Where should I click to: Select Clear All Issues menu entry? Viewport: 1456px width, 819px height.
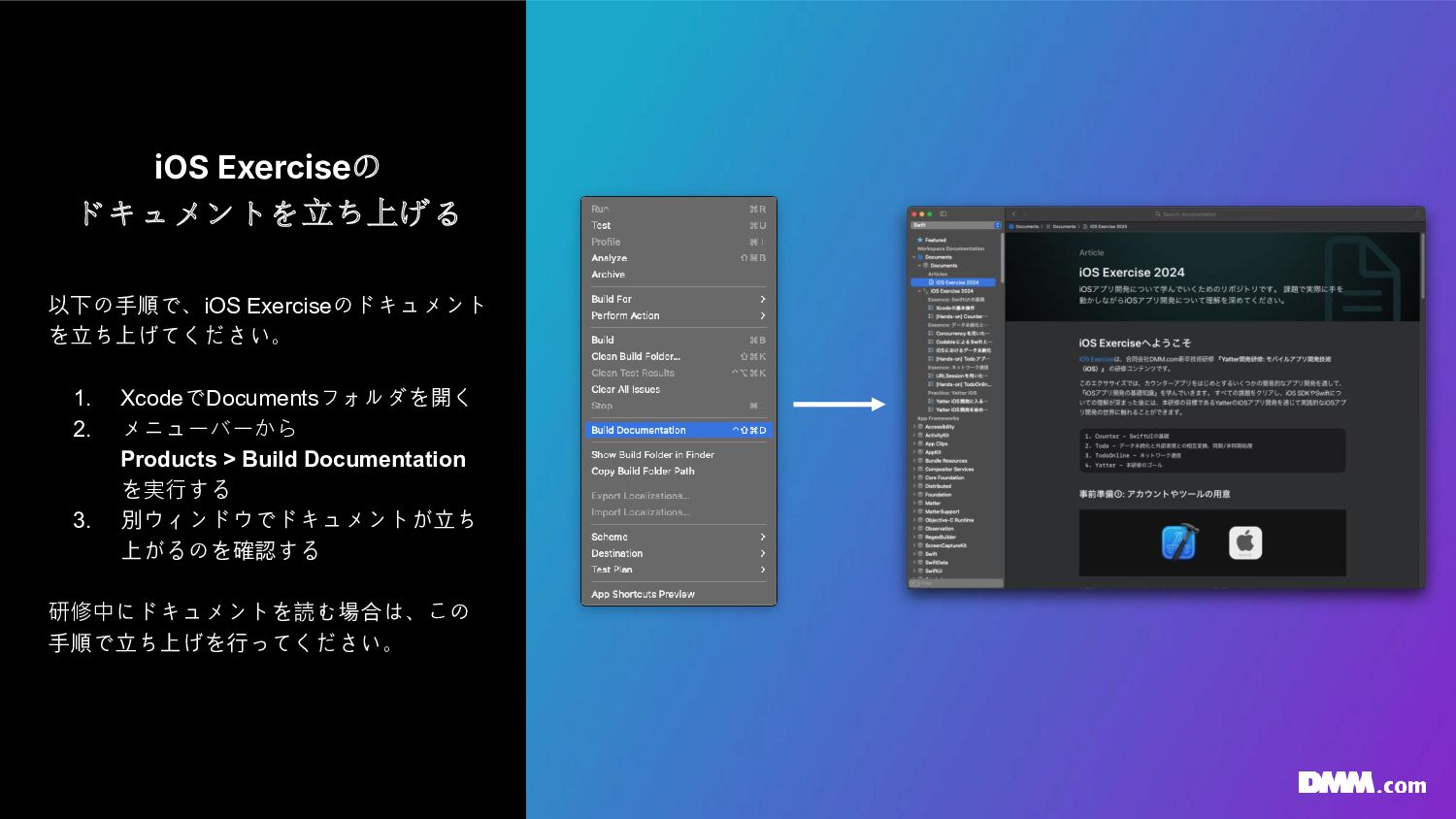(678, 389)
